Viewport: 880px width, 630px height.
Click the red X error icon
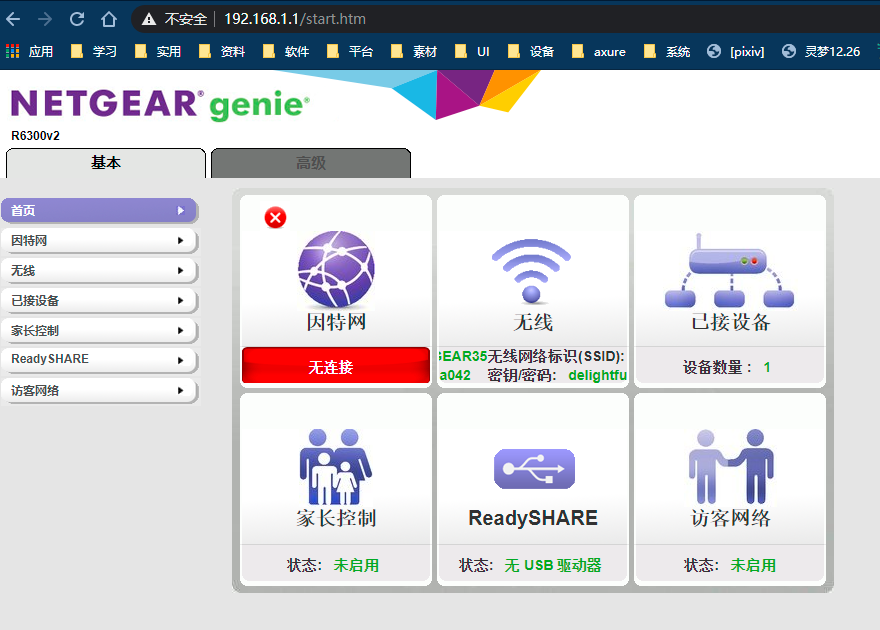pos(276,218)
